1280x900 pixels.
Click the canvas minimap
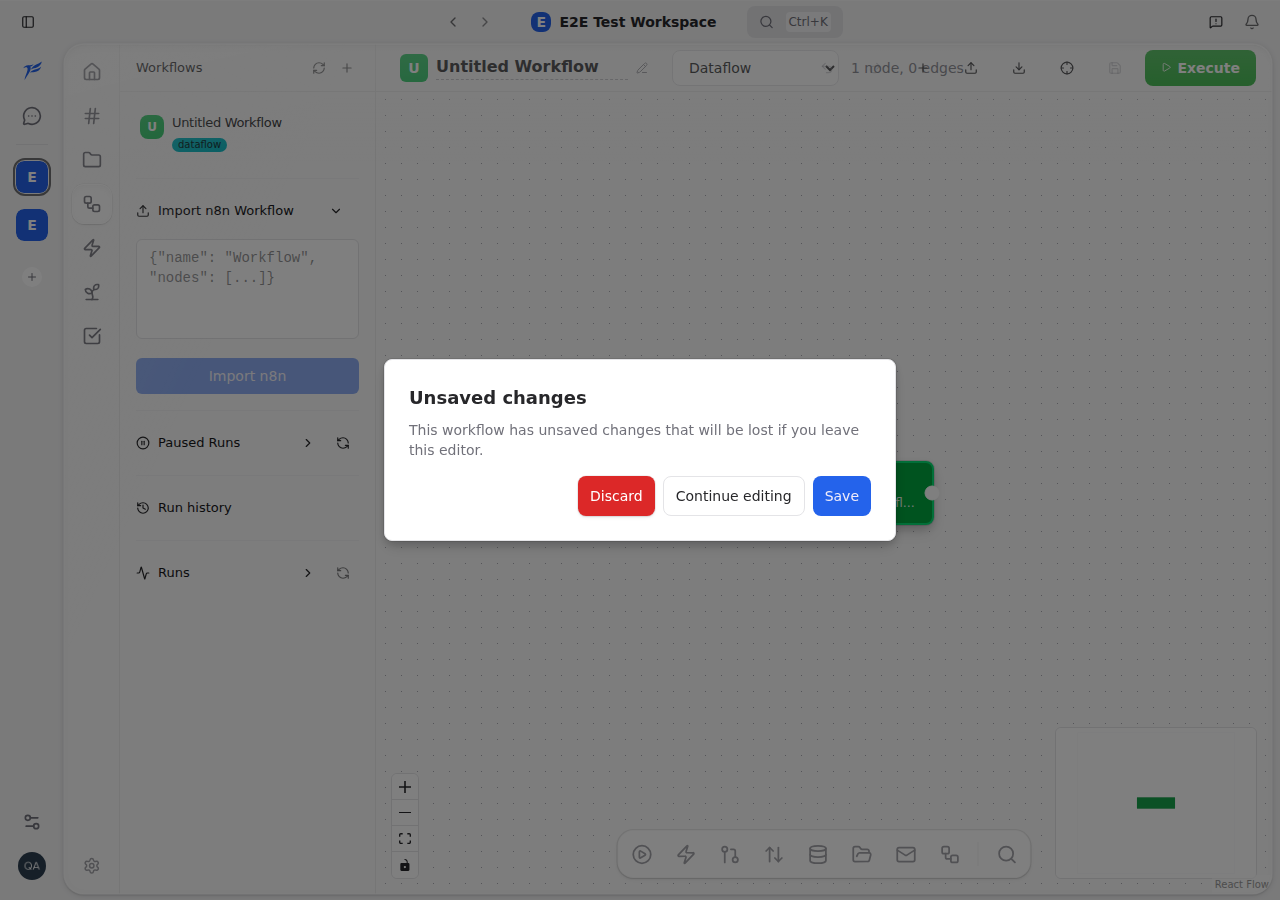tap(1156, 803)
